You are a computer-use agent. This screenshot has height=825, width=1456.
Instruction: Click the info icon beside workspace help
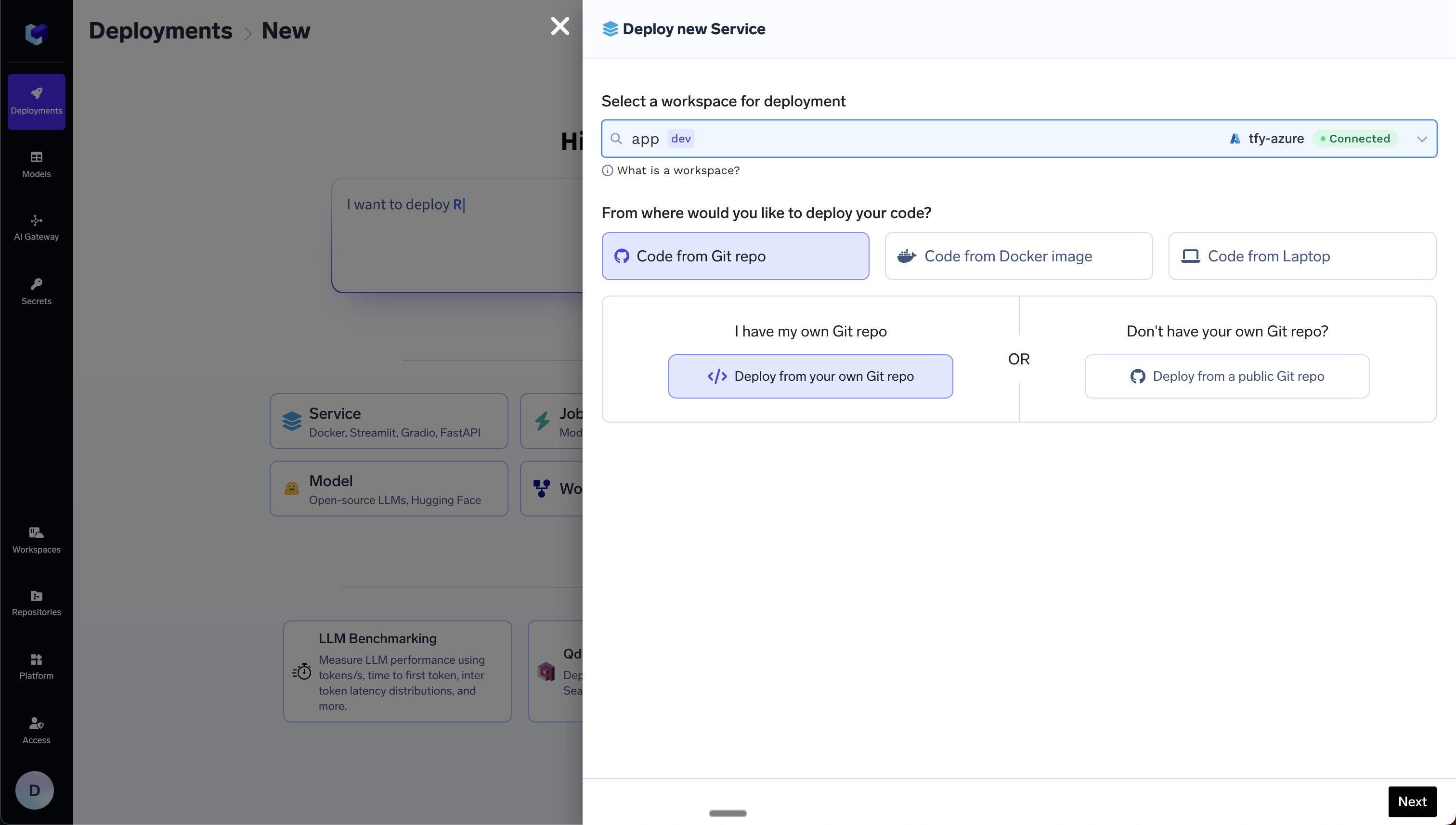[607, 170]
